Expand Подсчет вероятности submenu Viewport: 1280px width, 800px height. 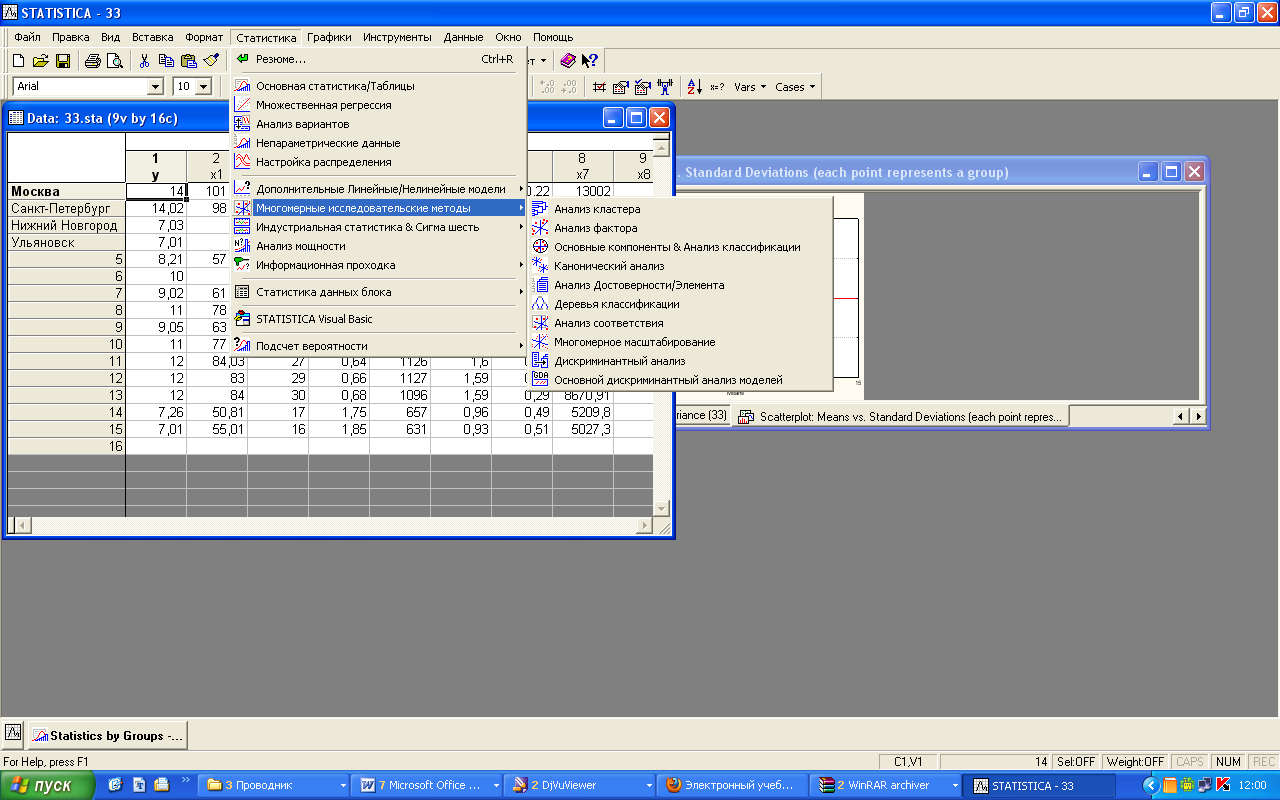(x=379, y=346)
